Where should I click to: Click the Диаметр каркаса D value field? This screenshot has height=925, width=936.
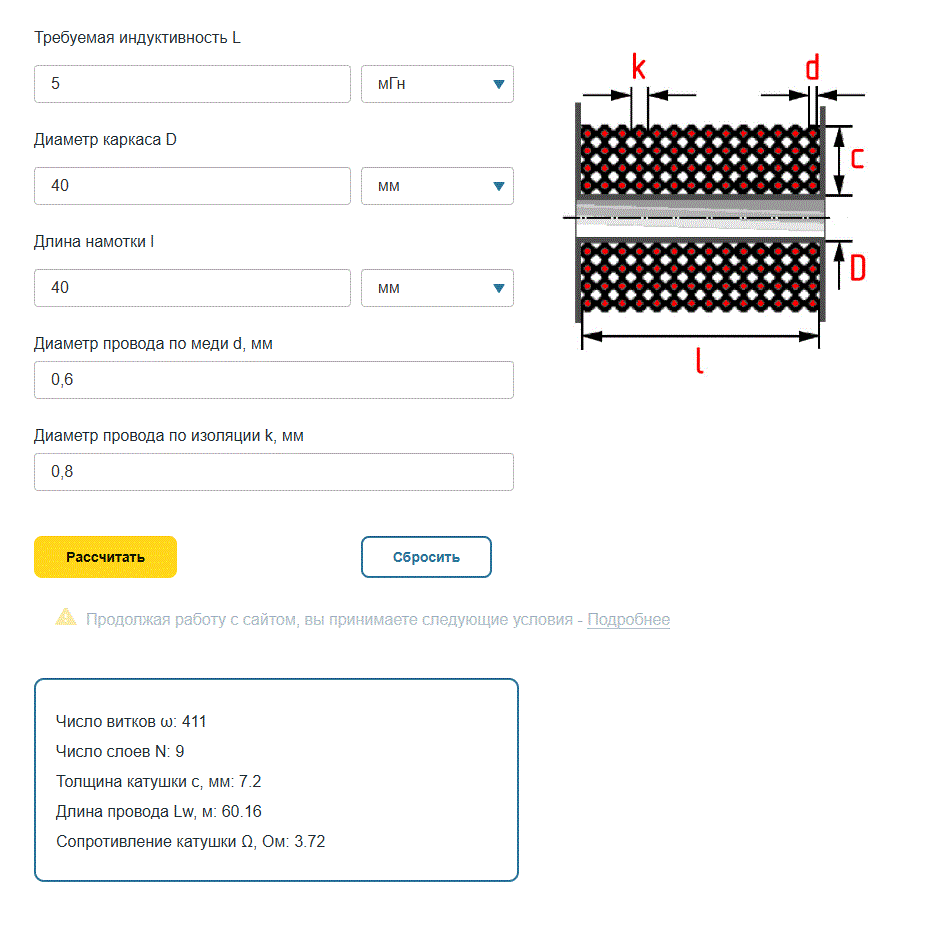point(192,187)
